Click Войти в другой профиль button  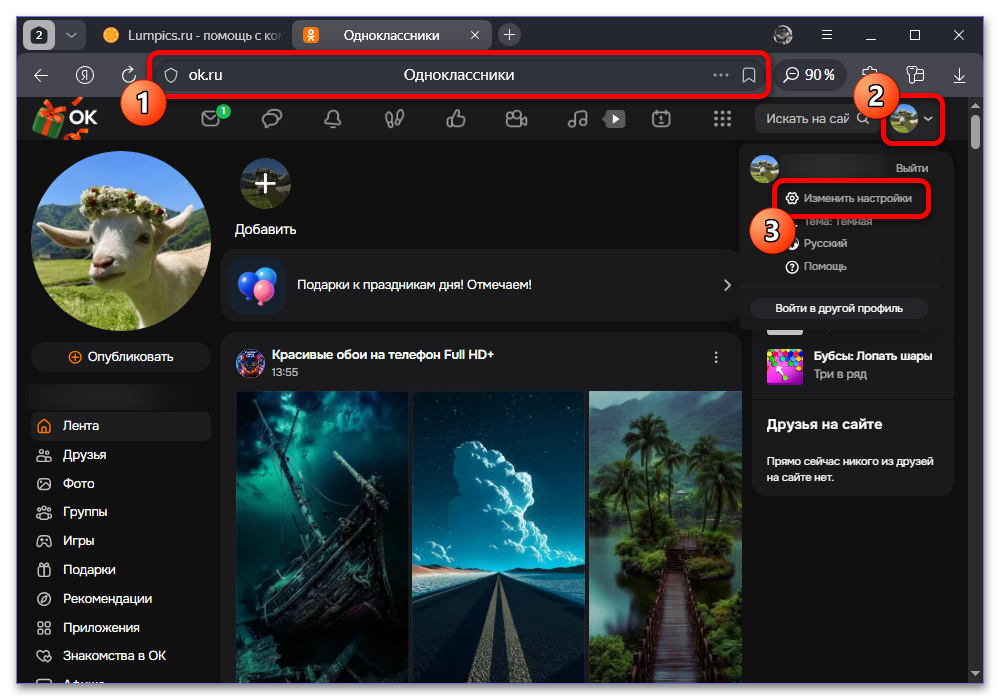pyautogui.click(x=839, y=309)
